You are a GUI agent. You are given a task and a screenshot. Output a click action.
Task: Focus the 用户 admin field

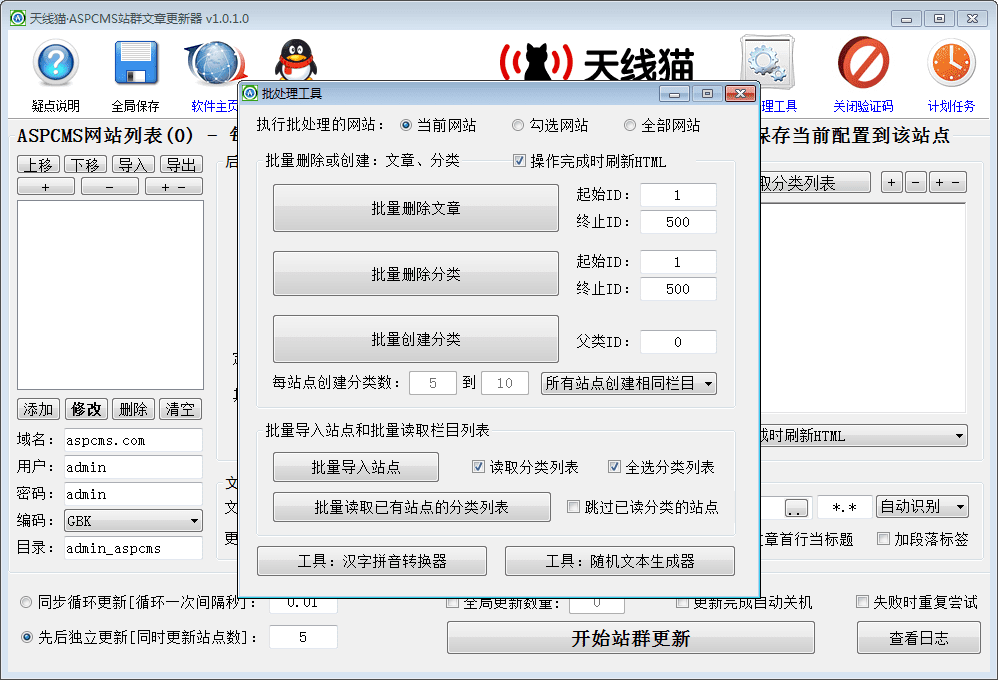[133, 467]
